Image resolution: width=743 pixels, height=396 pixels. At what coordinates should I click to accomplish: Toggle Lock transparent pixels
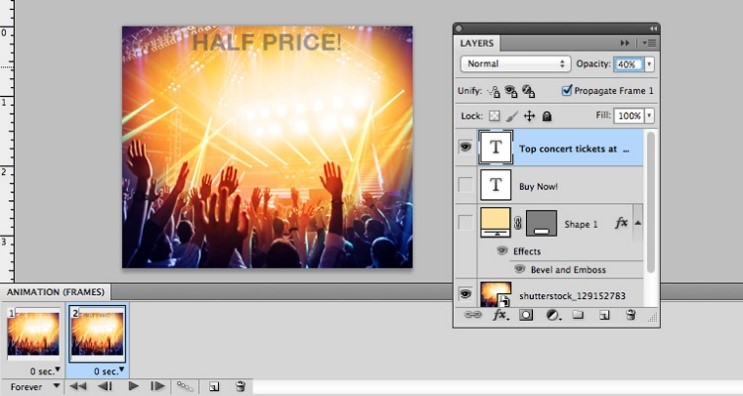494,116
